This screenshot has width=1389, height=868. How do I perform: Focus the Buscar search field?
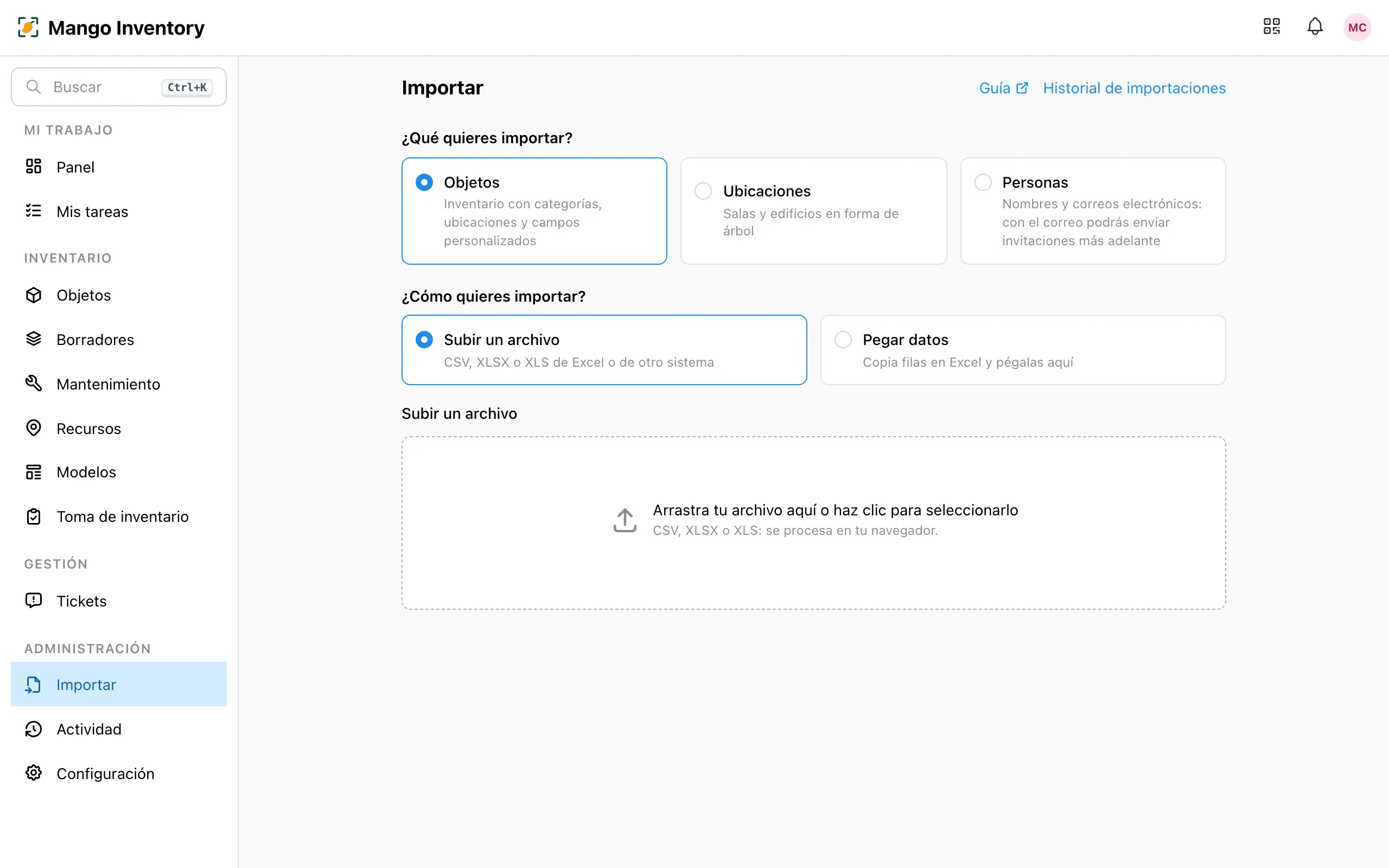click(x=119, y=87)
